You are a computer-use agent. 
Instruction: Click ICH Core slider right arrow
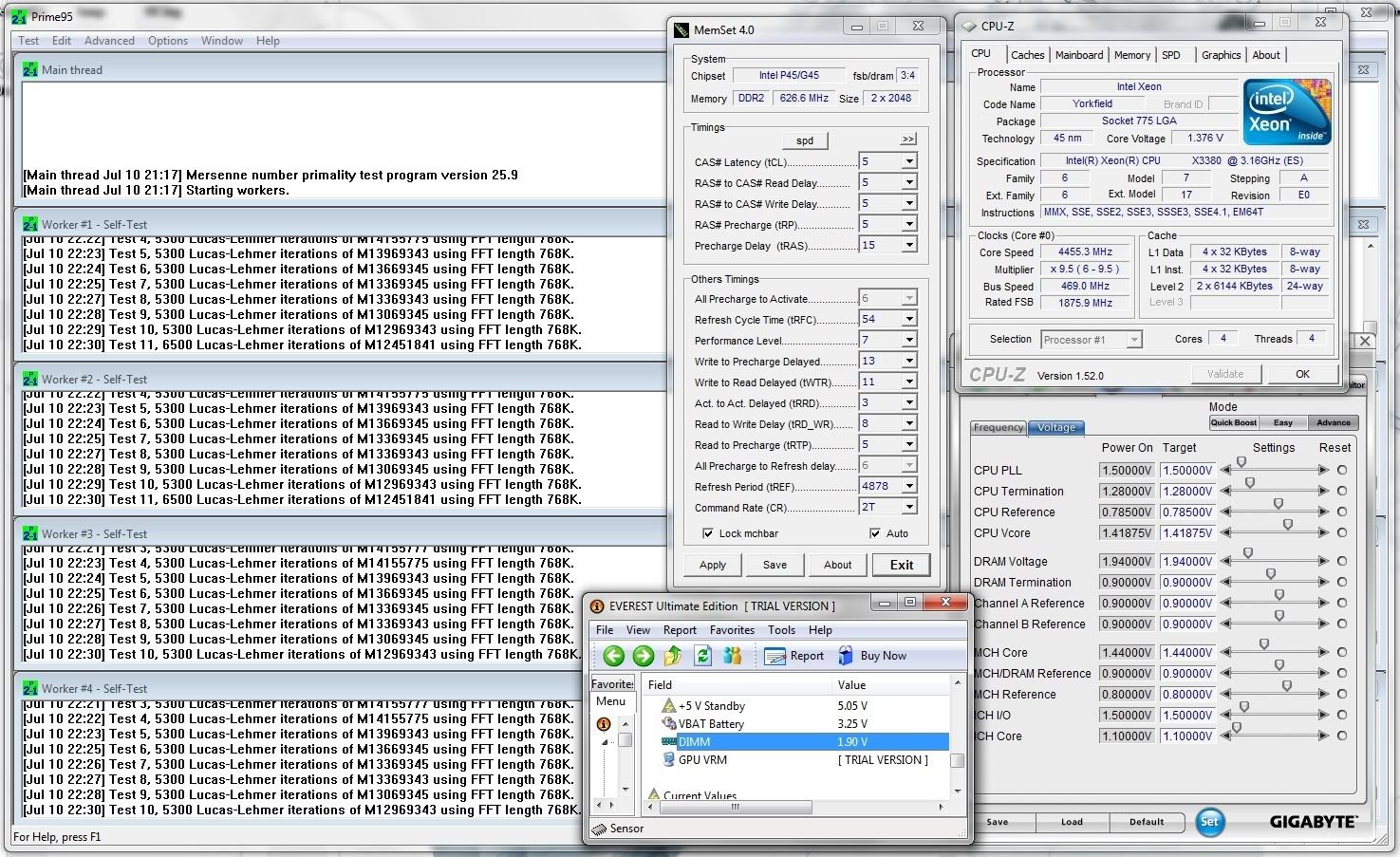pyautogui.click(x=1324, y=736)
